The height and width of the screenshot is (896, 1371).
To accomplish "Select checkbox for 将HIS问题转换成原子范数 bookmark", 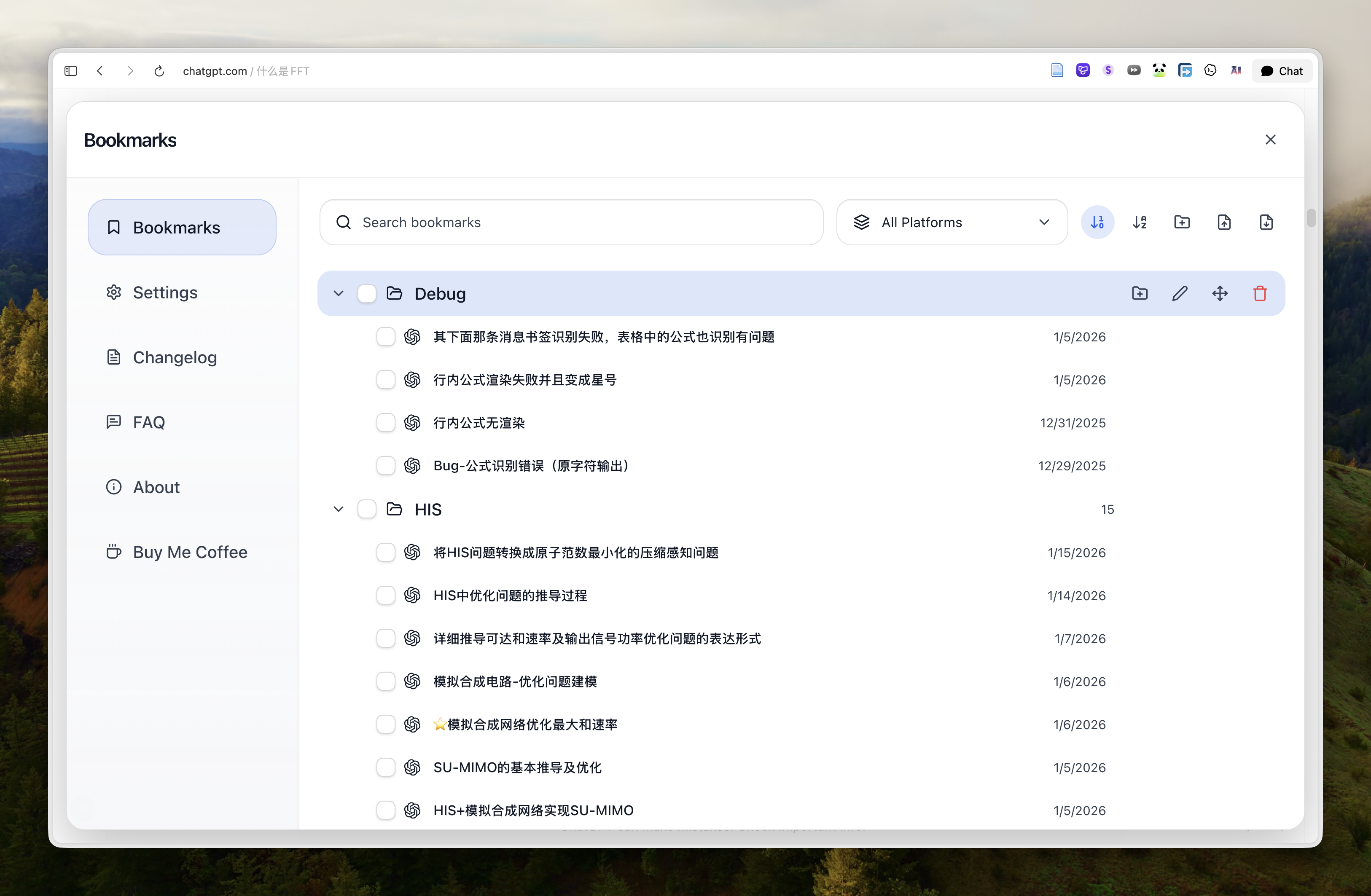I will pyautogui.click(x=385, y=552).
